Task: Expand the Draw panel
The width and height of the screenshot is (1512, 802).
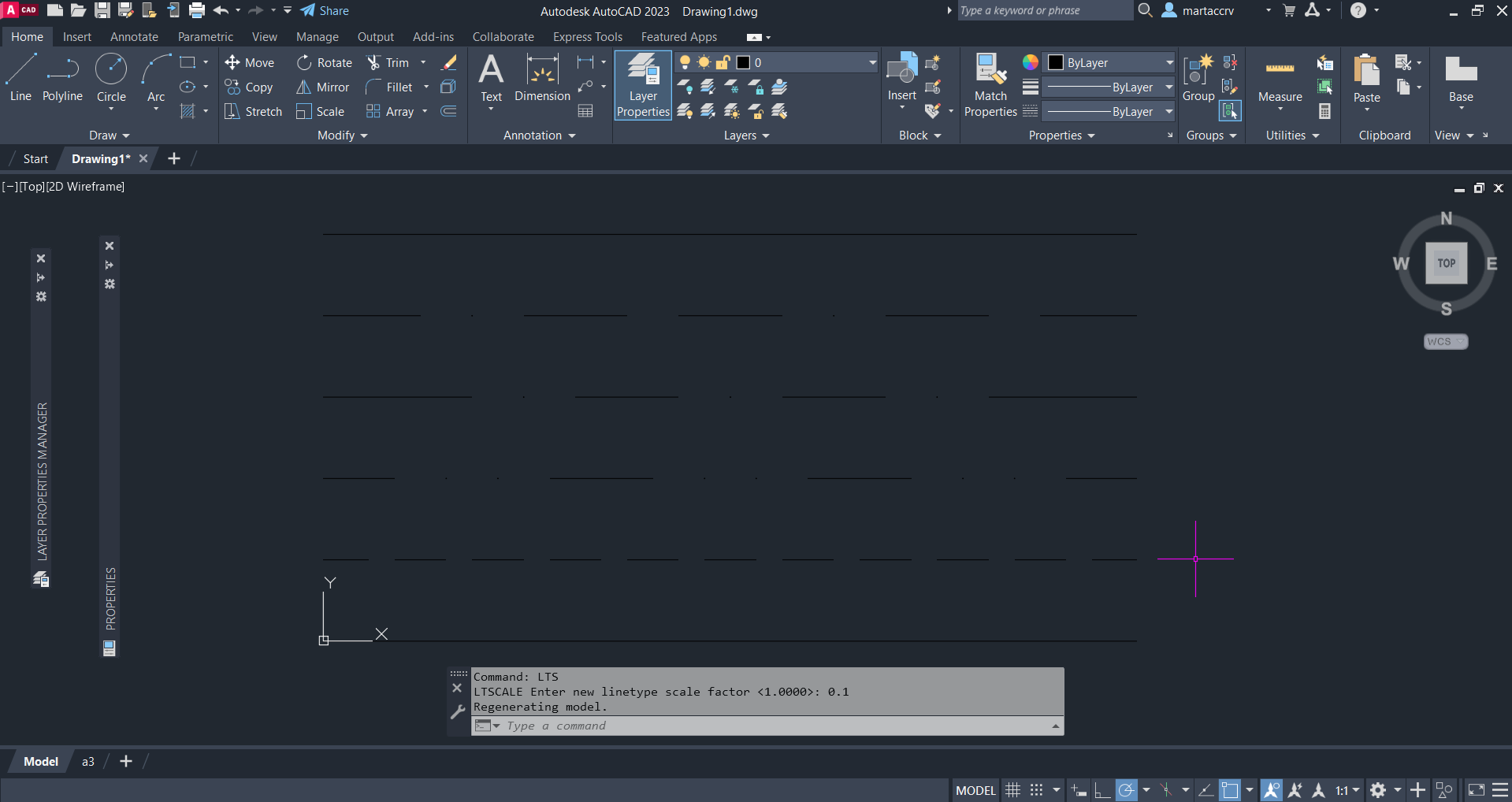Action: coord(109,136)
